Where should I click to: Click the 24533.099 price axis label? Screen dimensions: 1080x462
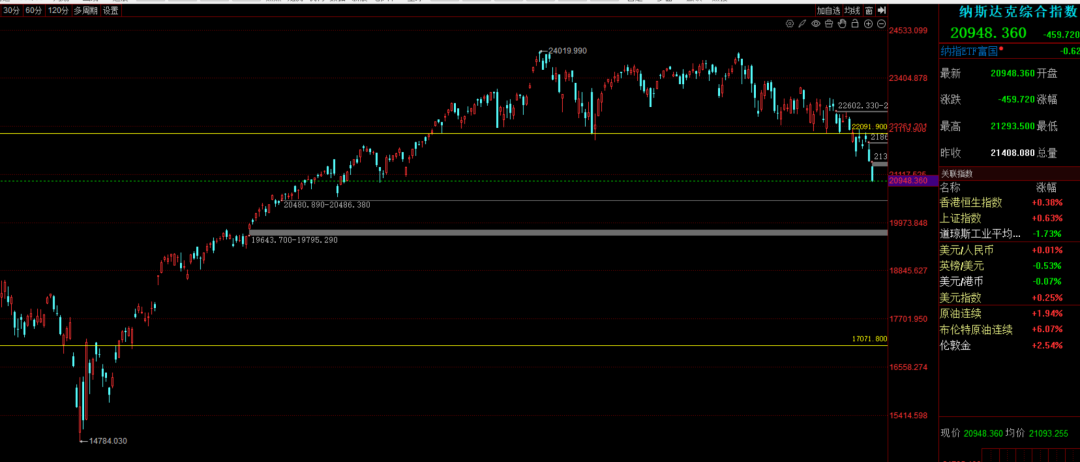click(x=909, y=30)
